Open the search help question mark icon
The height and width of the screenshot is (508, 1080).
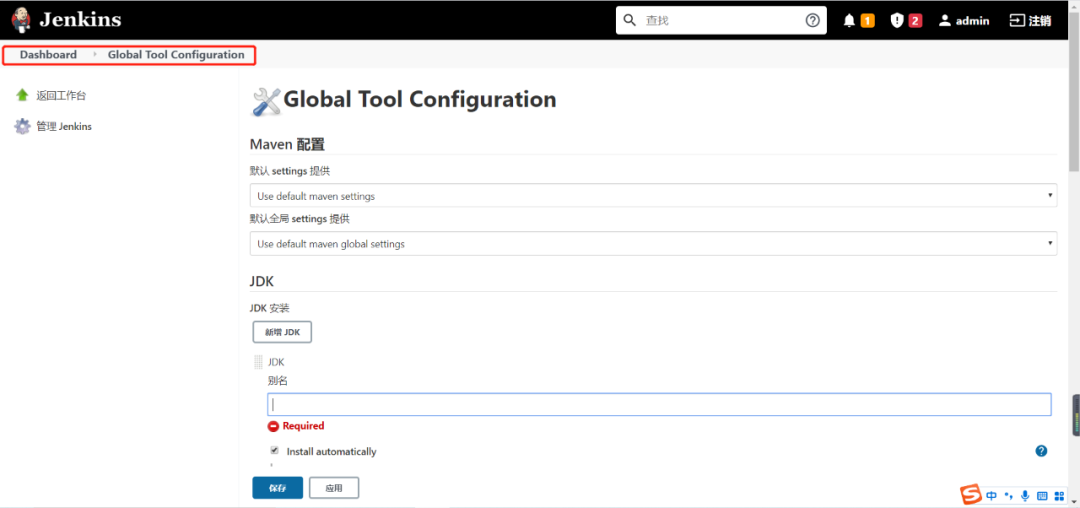(813, 20)
